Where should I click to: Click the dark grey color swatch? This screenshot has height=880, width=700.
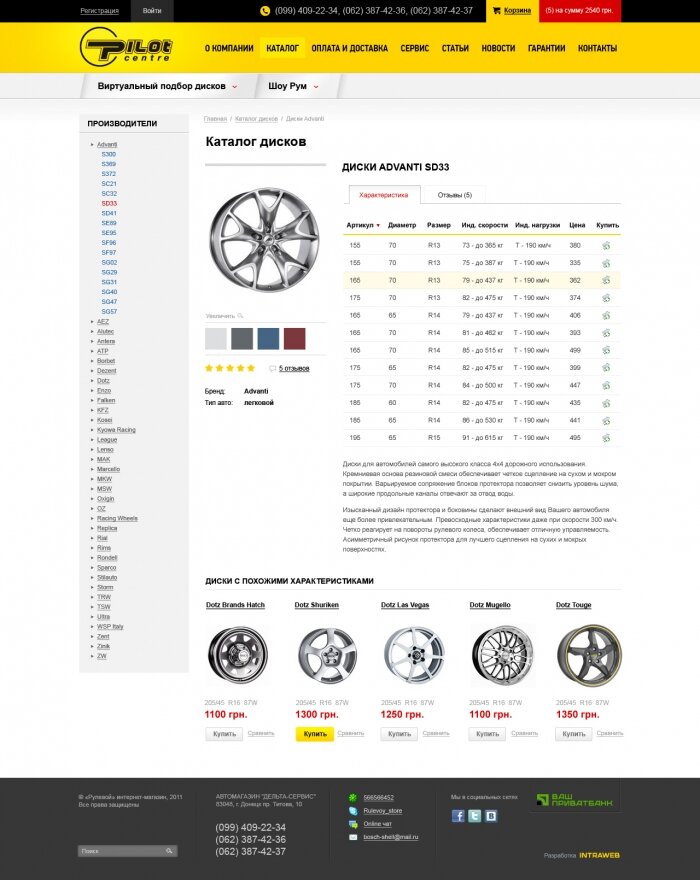point(242,339)
